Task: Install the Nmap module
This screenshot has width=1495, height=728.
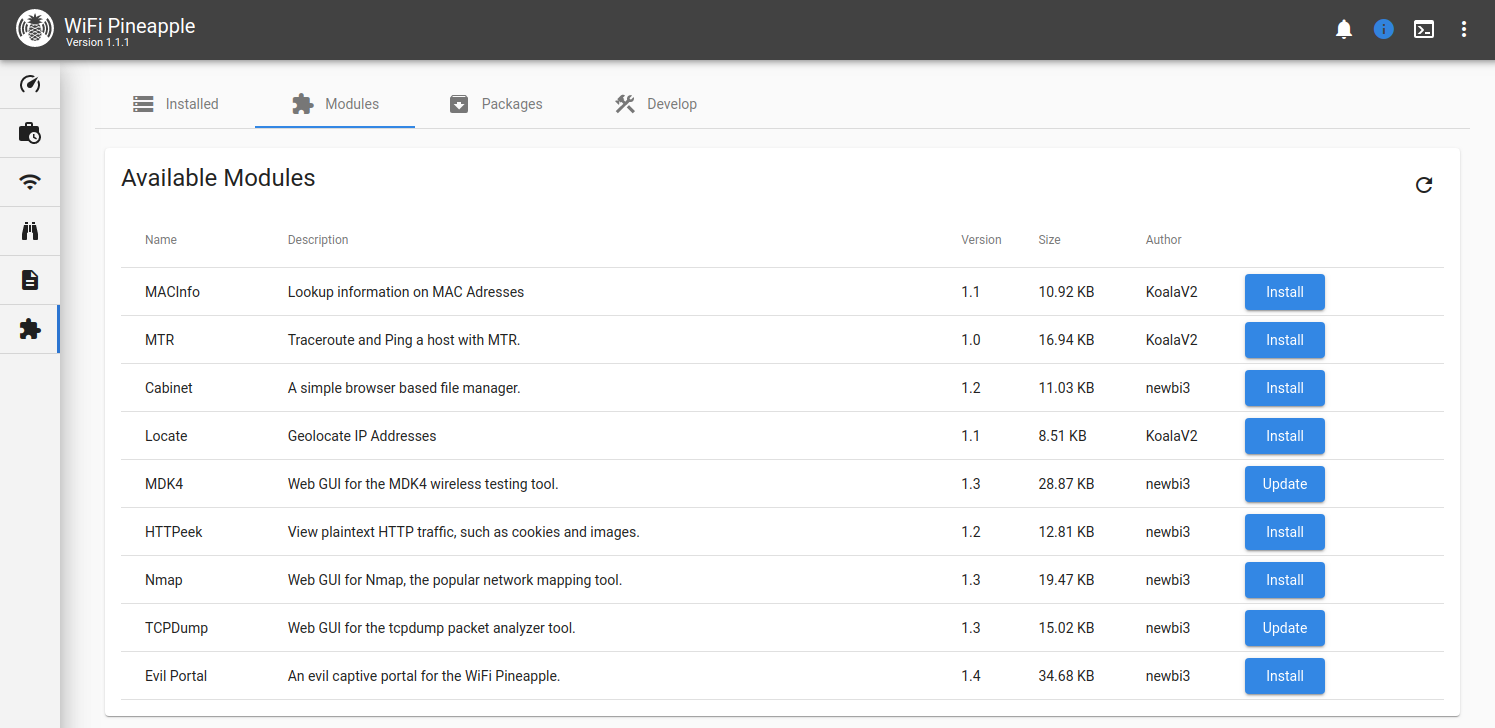Action: pyautogui.click(x=1285, y=580)
